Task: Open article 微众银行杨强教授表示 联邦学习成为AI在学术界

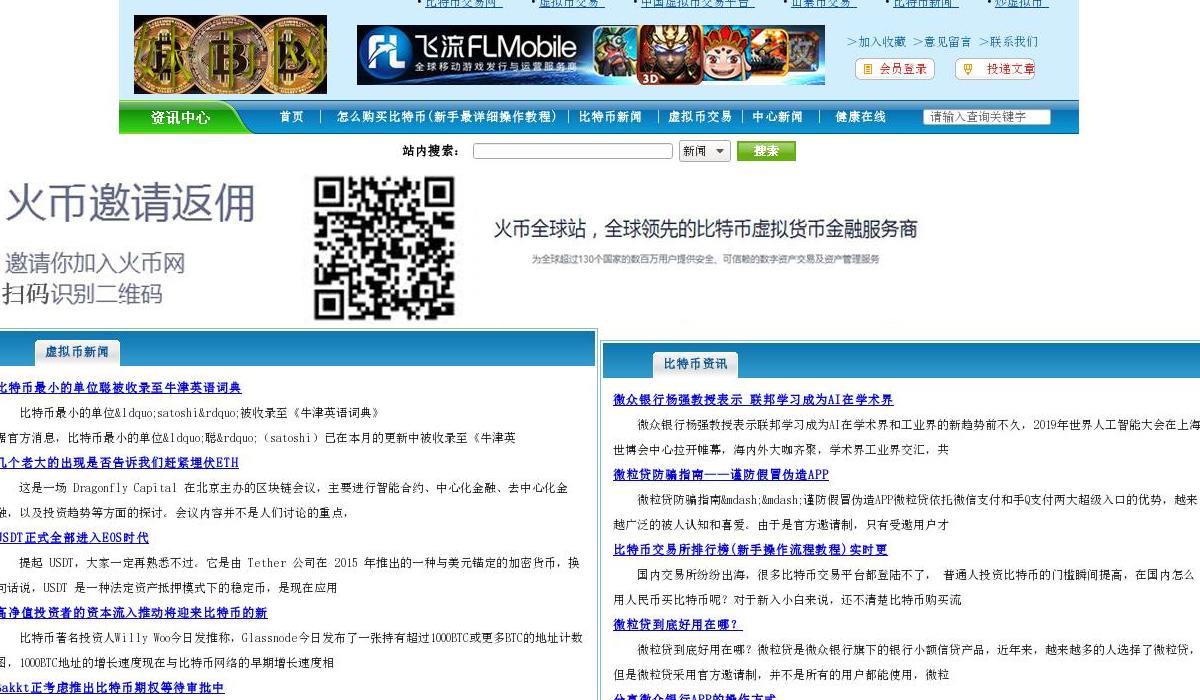Action: (753, 400)
